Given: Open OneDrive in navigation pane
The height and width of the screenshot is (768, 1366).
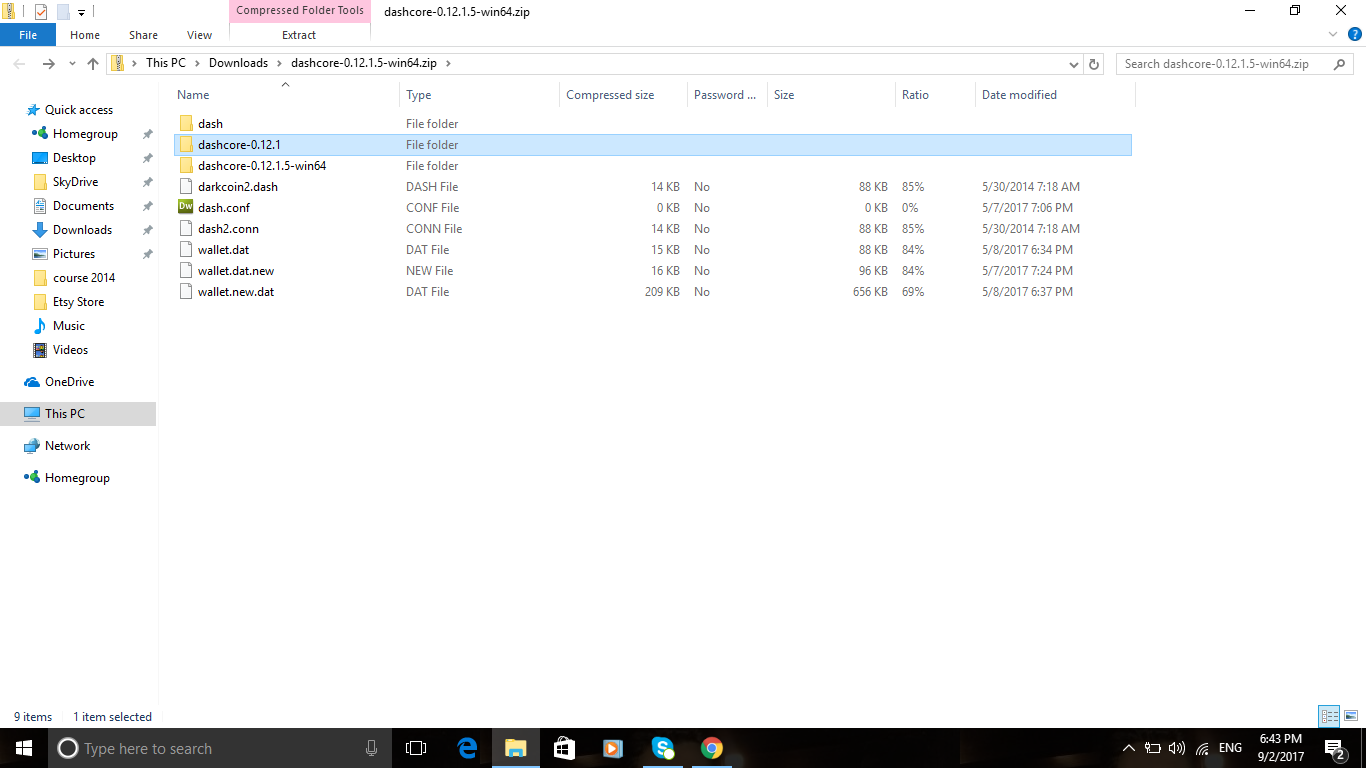Looking at the screenshot, I should coord(69,382).
